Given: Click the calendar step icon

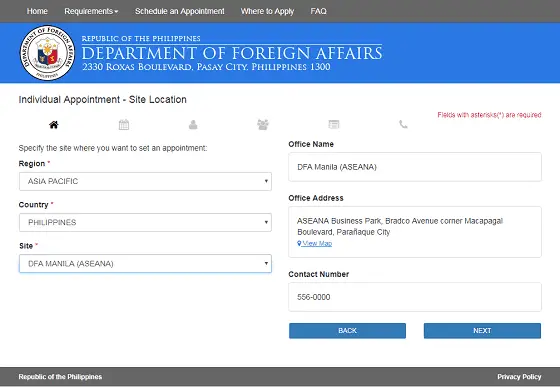Looking at the screenshot, I should coord(124,125).
